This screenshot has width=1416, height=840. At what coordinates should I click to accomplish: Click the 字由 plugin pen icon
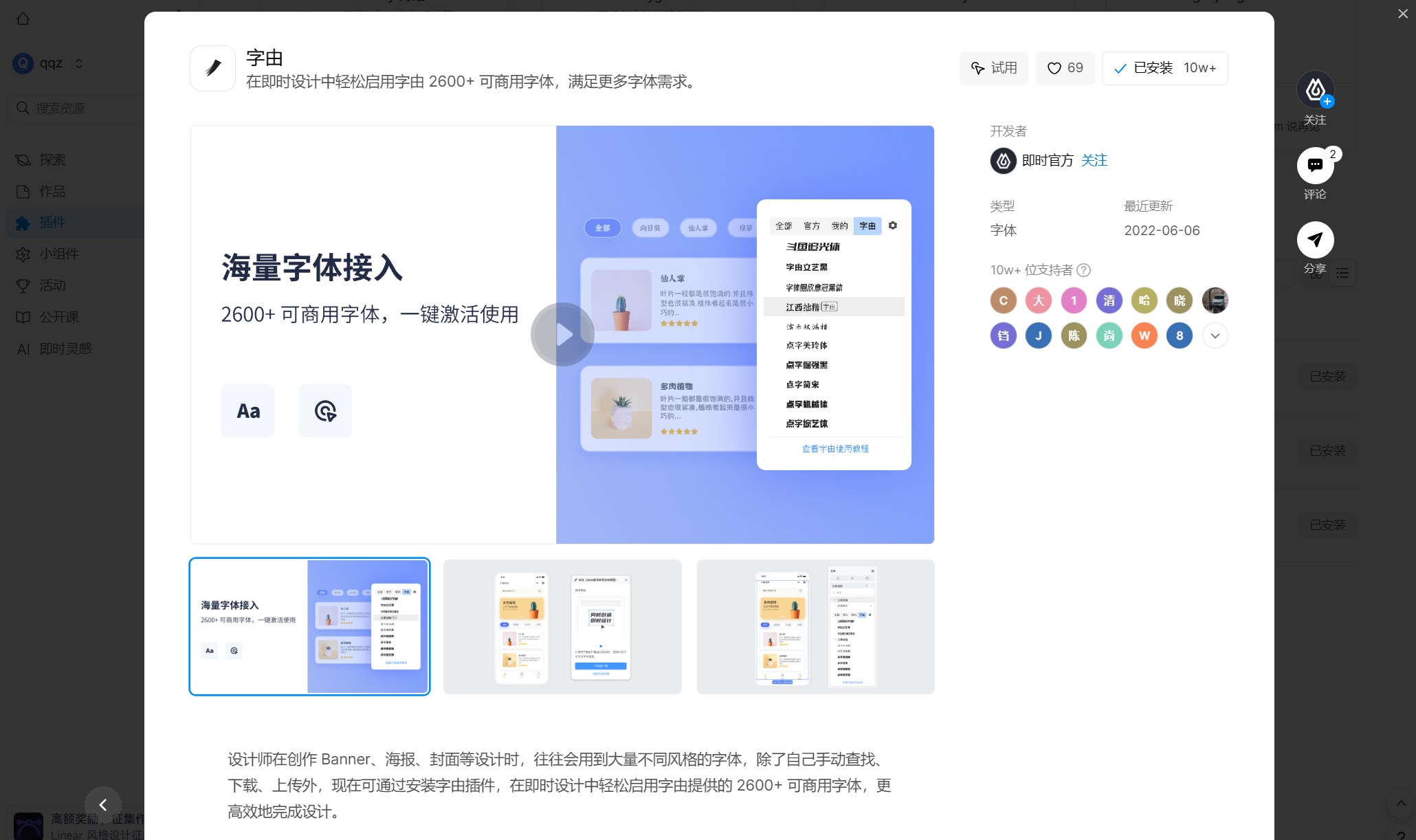point(213,68)
